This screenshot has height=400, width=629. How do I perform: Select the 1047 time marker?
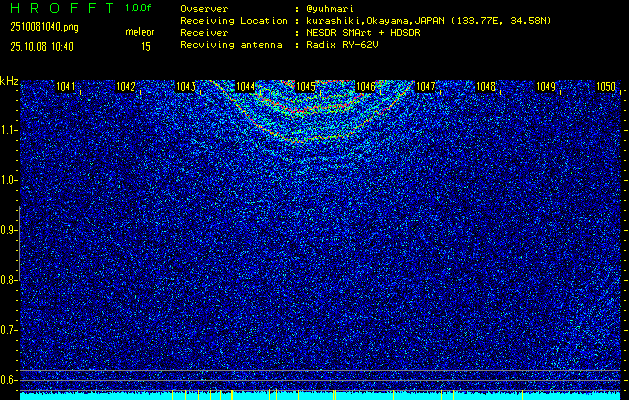click(427, 87)
